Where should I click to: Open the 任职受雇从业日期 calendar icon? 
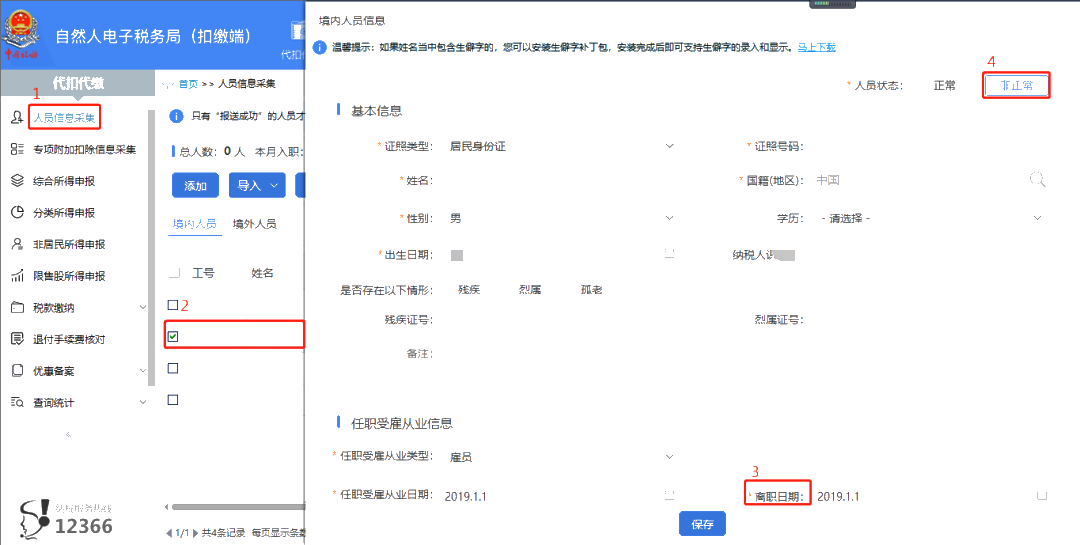coord(669,495)
